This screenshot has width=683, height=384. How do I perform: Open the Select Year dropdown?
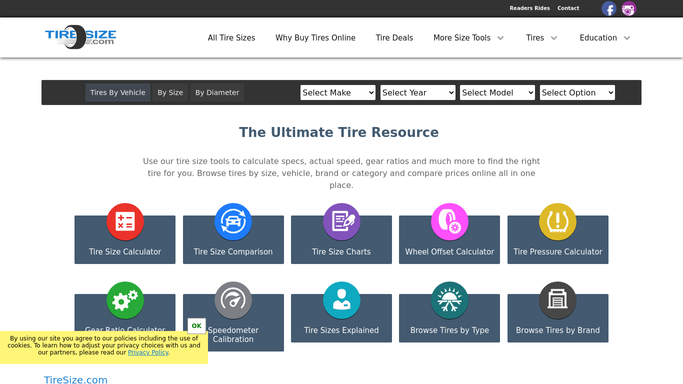[x=418, y=92]
